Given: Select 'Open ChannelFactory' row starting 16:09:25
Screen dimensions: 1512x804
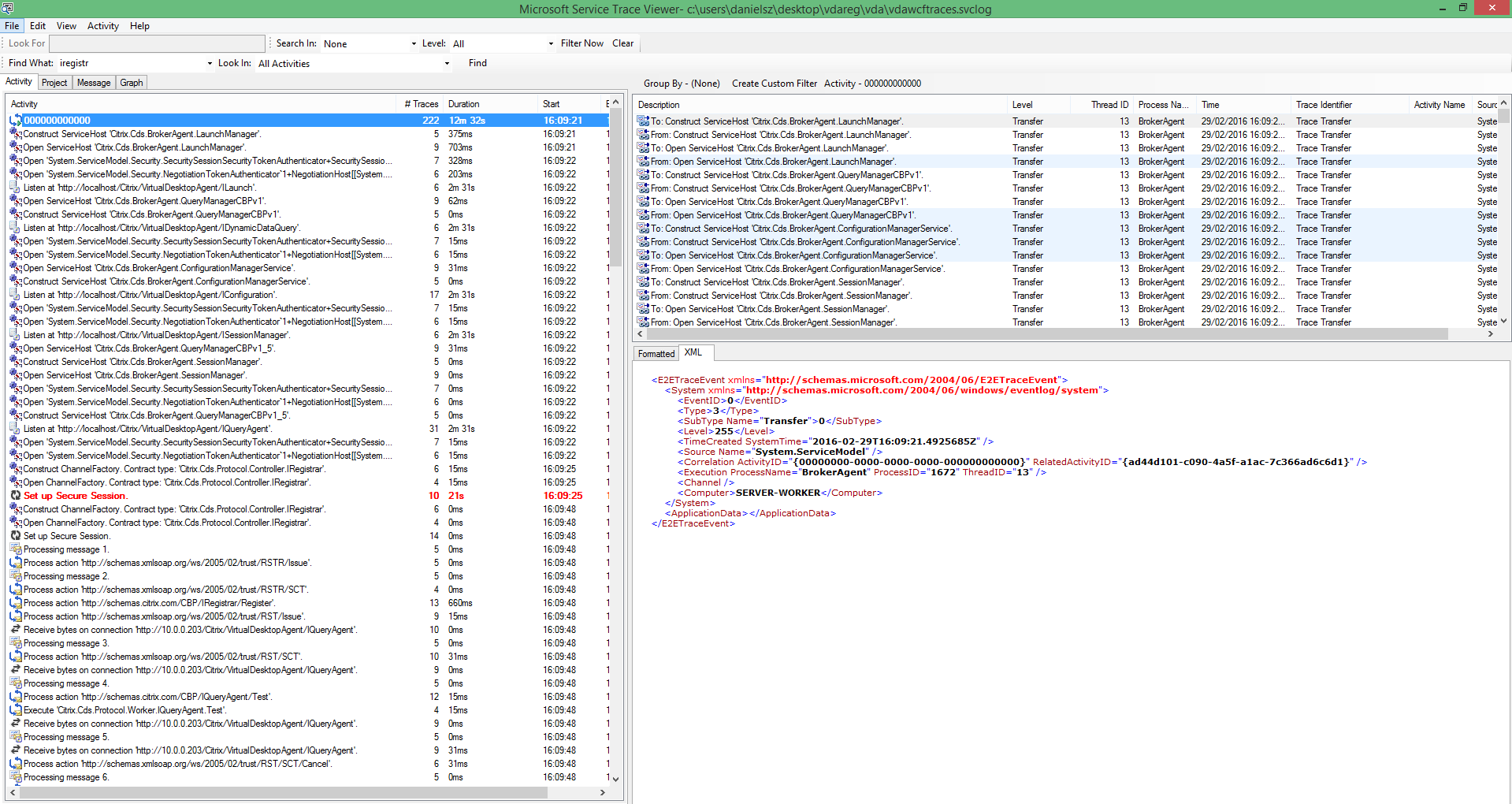Looking at the screenshot, I should pos(308,482).
